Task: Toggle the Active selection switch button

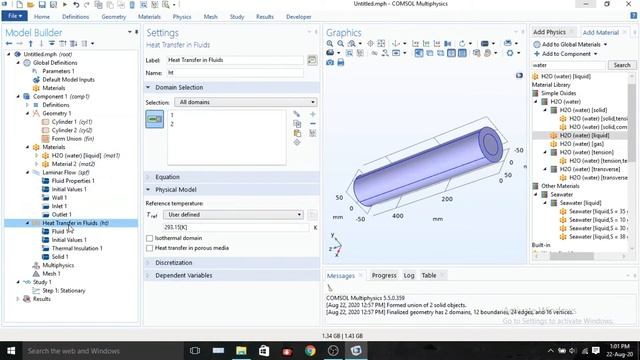Action: [155, 119]
